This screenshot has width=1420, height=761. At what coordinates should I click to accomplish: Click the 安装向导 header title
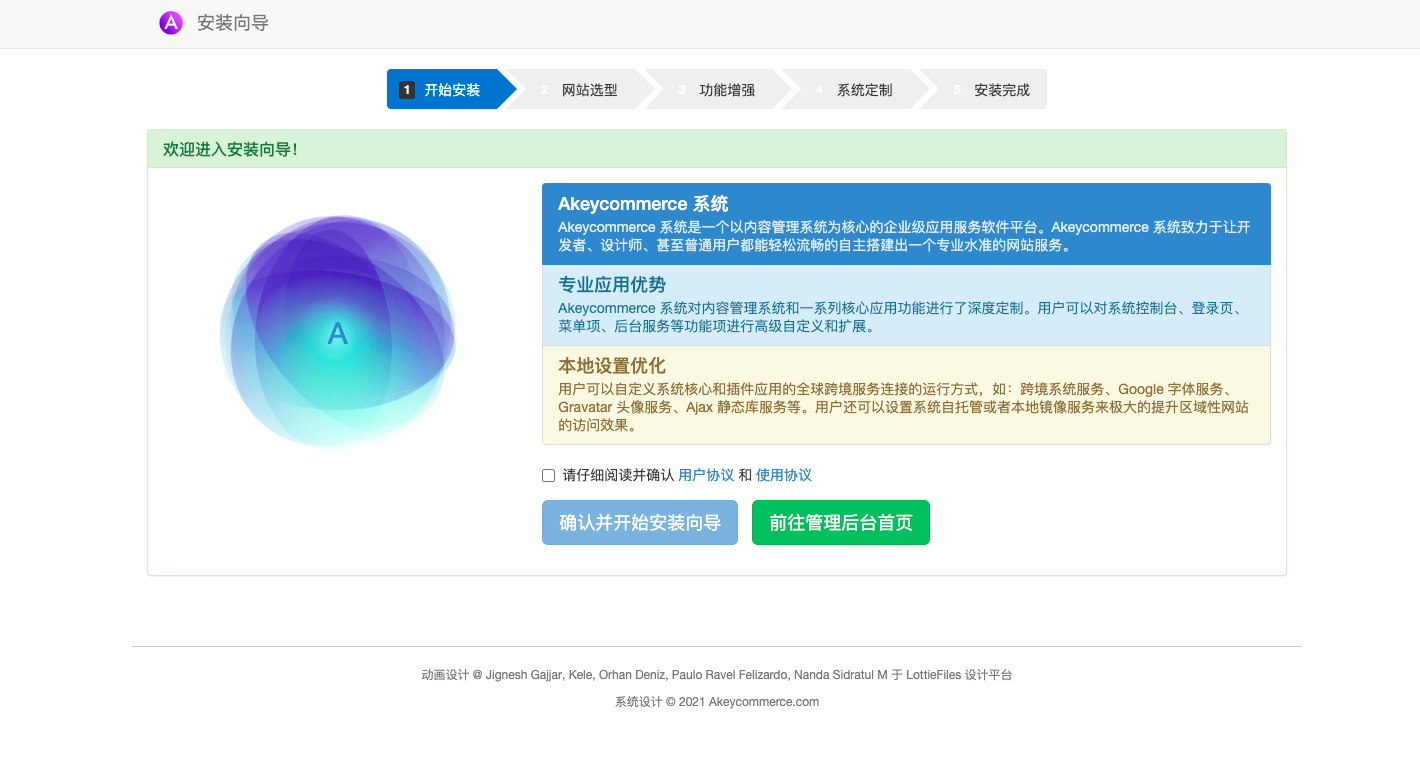pos(233,22)
